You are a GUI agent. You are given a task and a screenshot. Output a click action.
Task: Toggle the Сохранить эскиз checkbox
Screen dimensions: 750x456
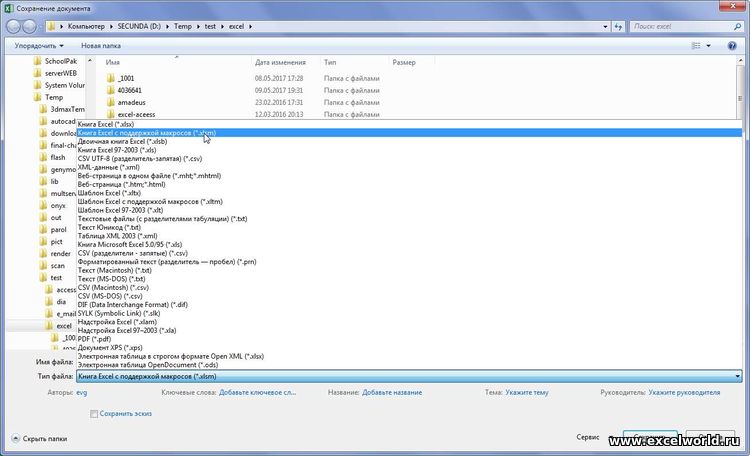94,413
